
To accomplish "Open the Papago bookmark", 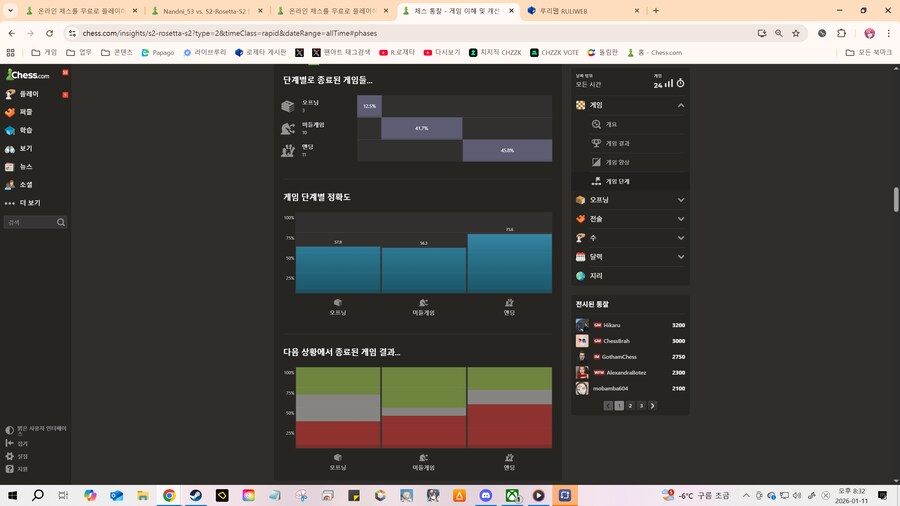I will [x=158, y=52].
